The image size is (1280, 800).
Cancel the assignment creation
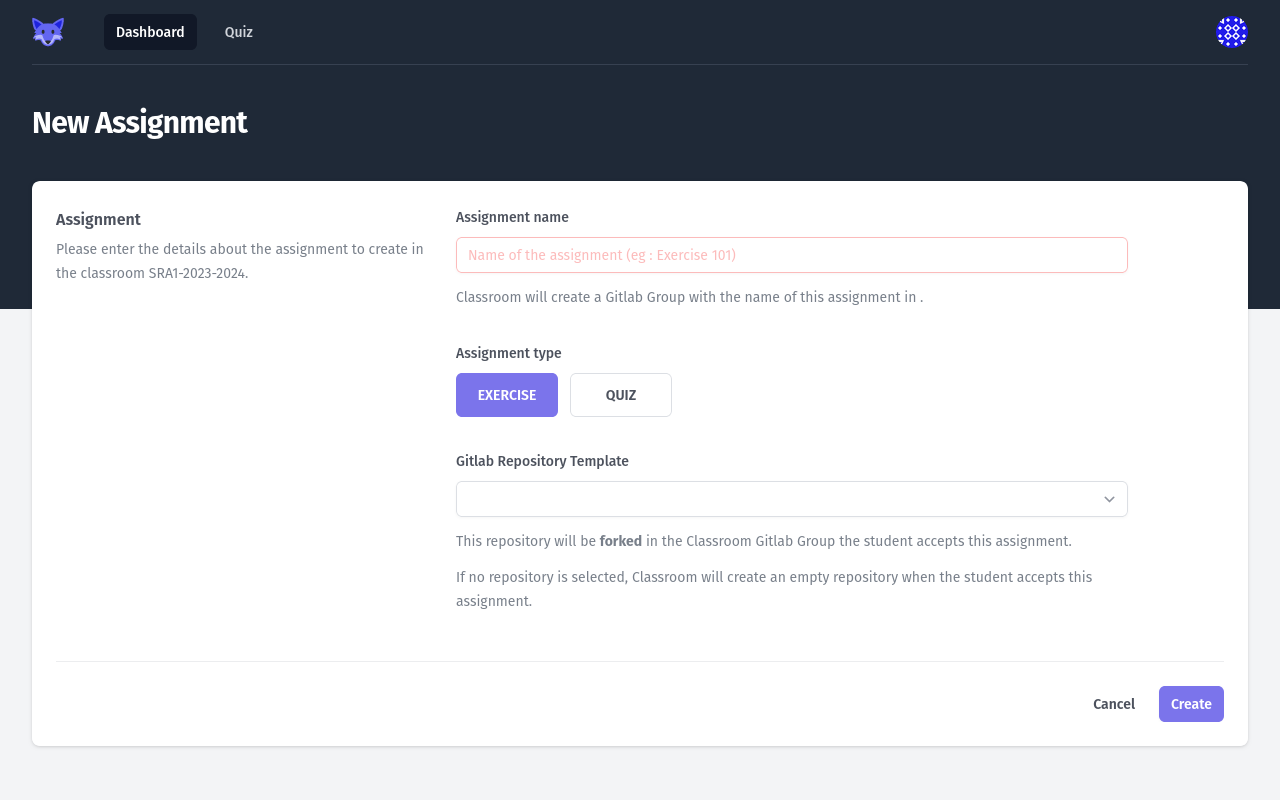pyautogui.click(x=1113, y=704)
